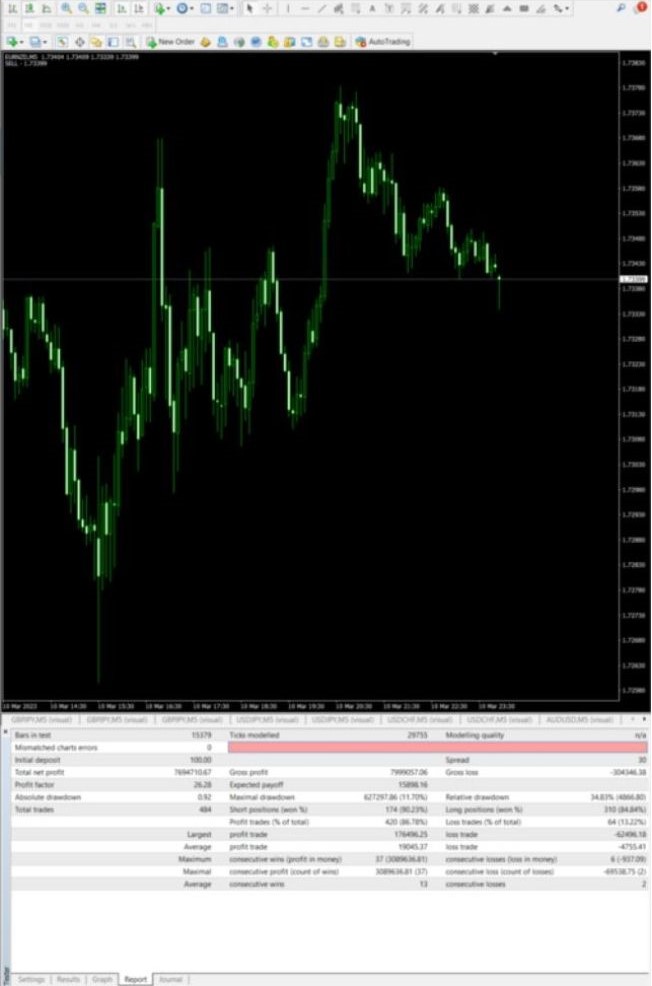This screenshot has height=986, width=652.
Task: Expand the new chart dropdown arrow
Action: click(x=23, y=42)
